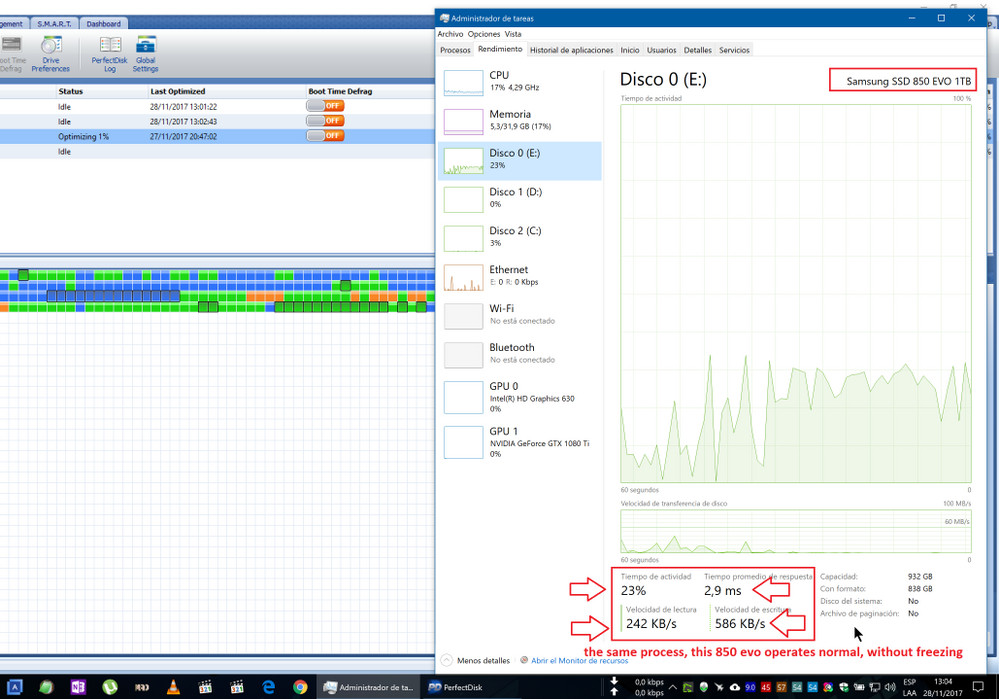Open the first Media Player Classic taskbar icon
This screenshot has height=699, width=999.
point(205,687)
